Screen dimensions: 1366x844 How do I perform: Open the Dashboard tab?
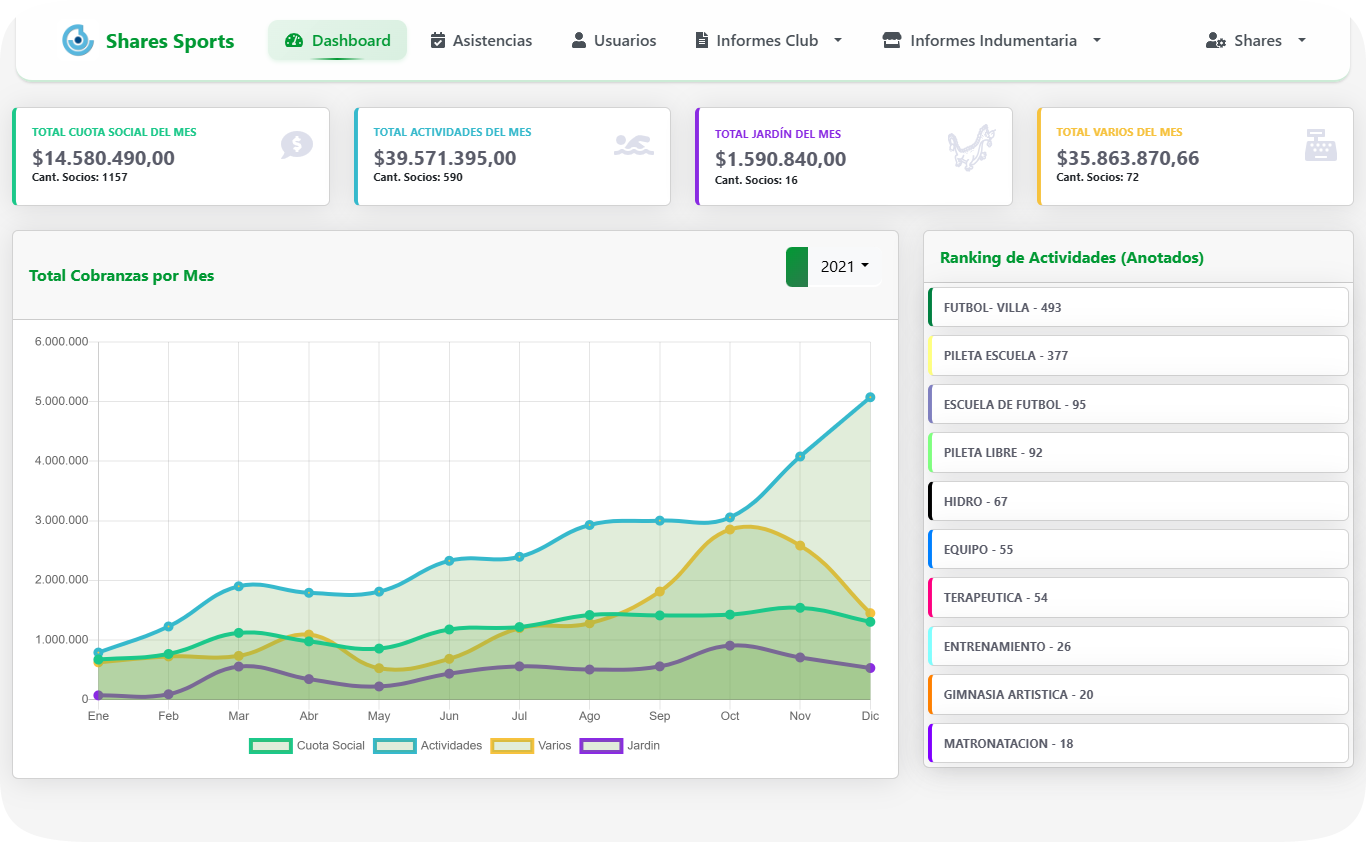tap(337, 41)
